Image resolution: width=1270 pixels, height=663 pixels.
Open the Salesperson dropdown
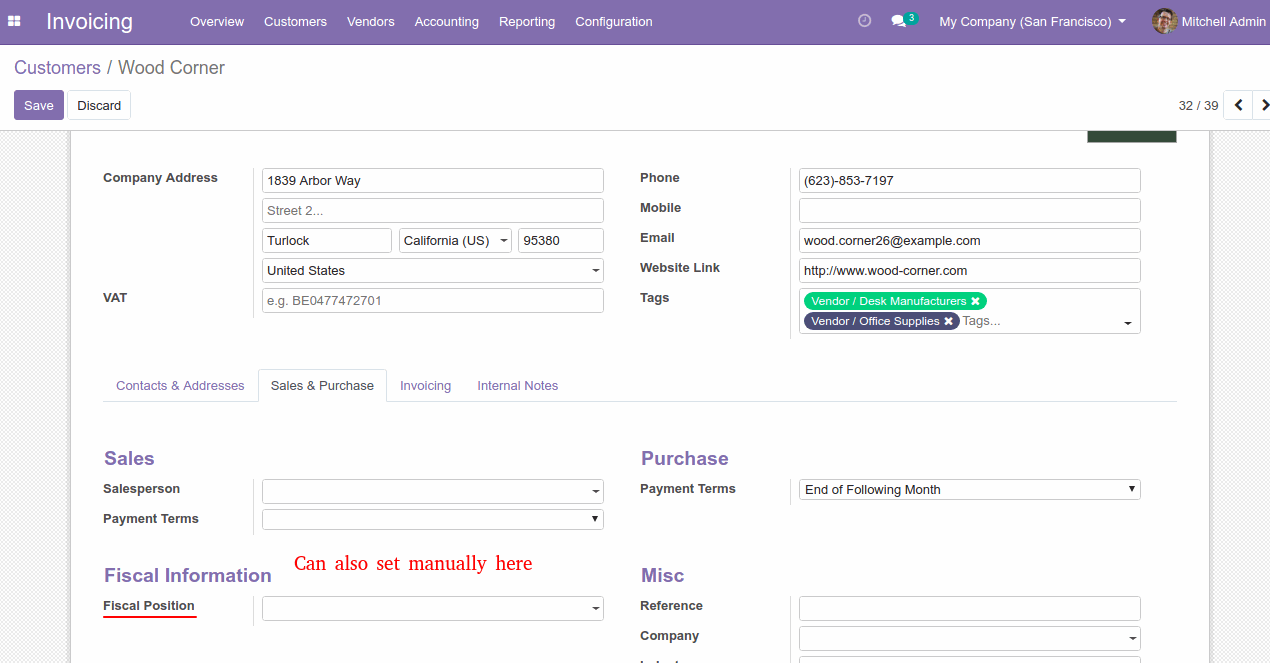click(x=433, y=491)
